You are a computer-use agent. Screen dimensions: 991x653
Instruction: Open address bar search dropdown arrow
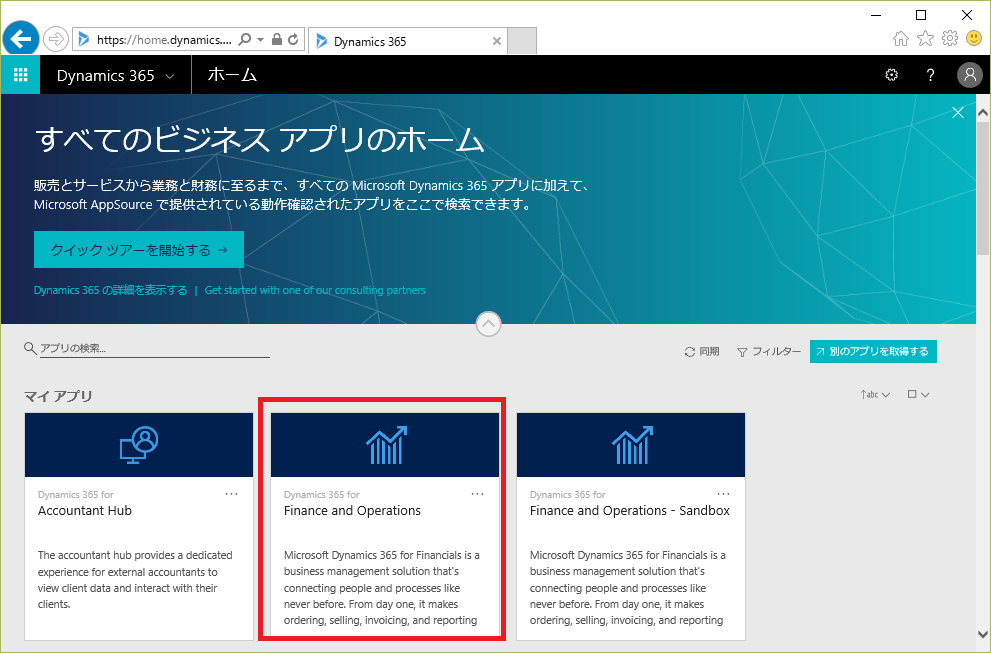pos(260,39)
